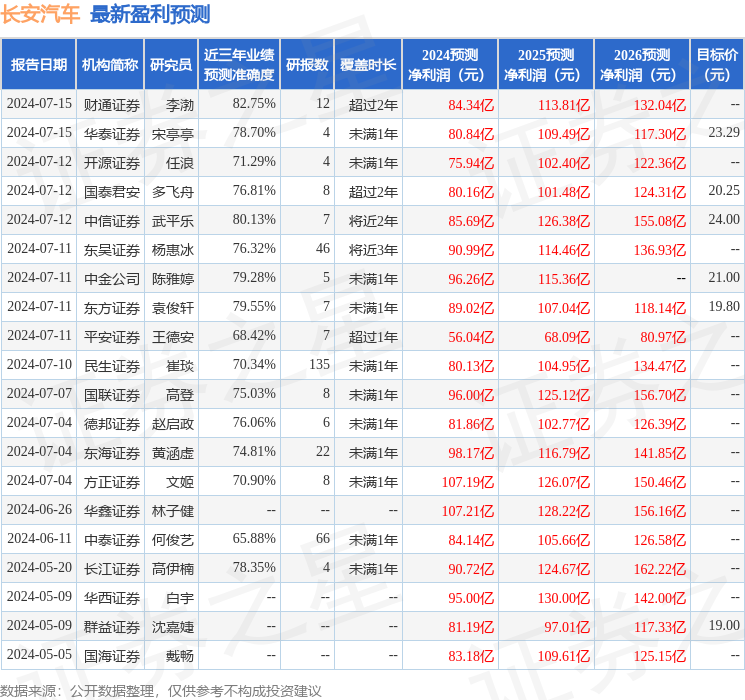Select the 国海证券 institution cell
The image size is (745, 700).
(x=112, y=656)
